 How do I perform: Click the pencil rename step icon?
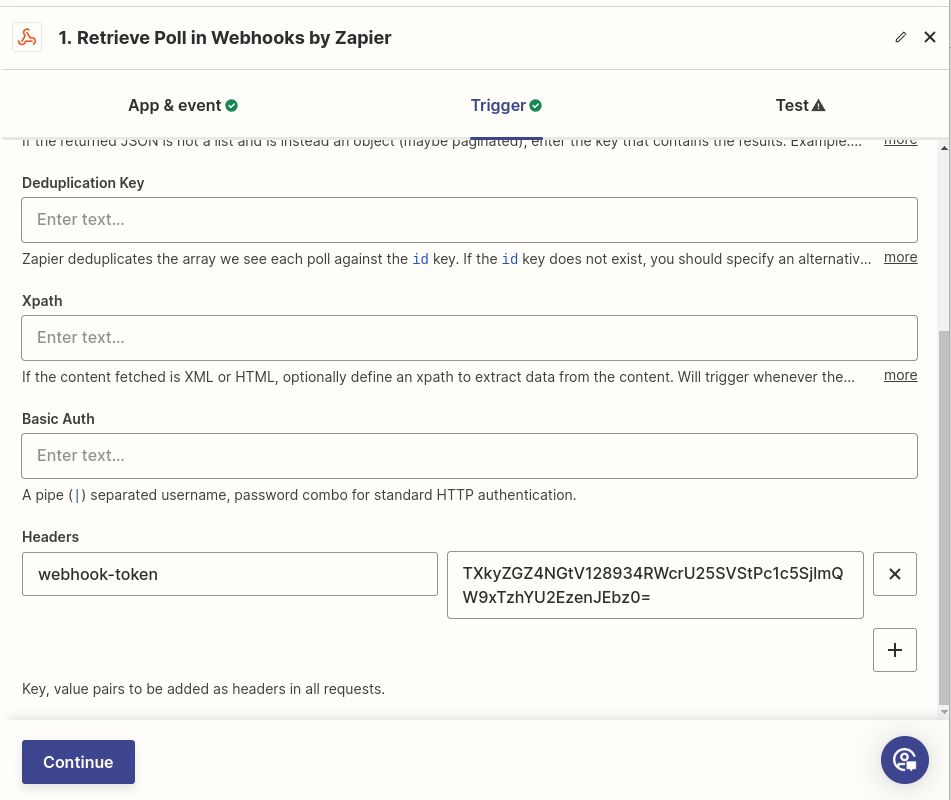[901, 38]
